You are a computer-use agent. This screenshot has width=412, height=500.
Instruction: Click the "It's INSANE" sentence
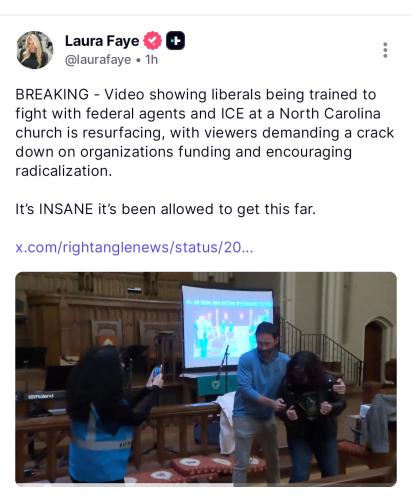click(165, 209)
